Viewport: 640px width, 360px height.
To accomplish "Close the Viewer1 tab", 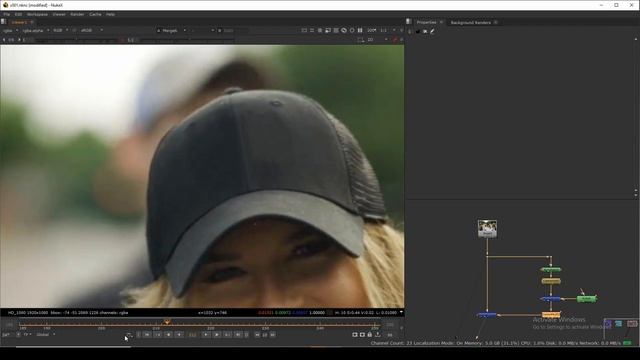I will (x=32, y=22).
